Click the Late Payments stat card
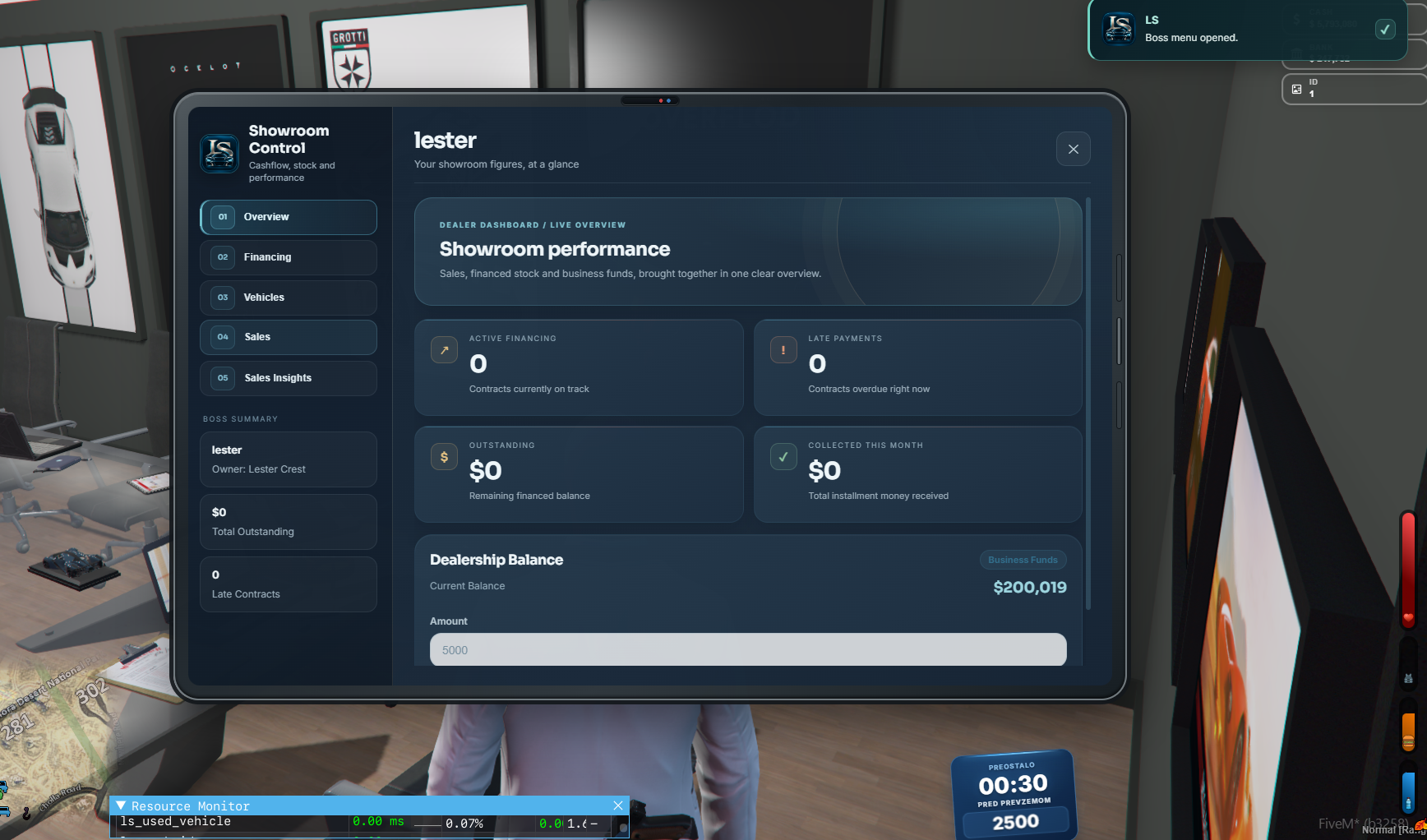This screenshot has height=840, width=1427. pyautogui.click(x=918, y=367)
